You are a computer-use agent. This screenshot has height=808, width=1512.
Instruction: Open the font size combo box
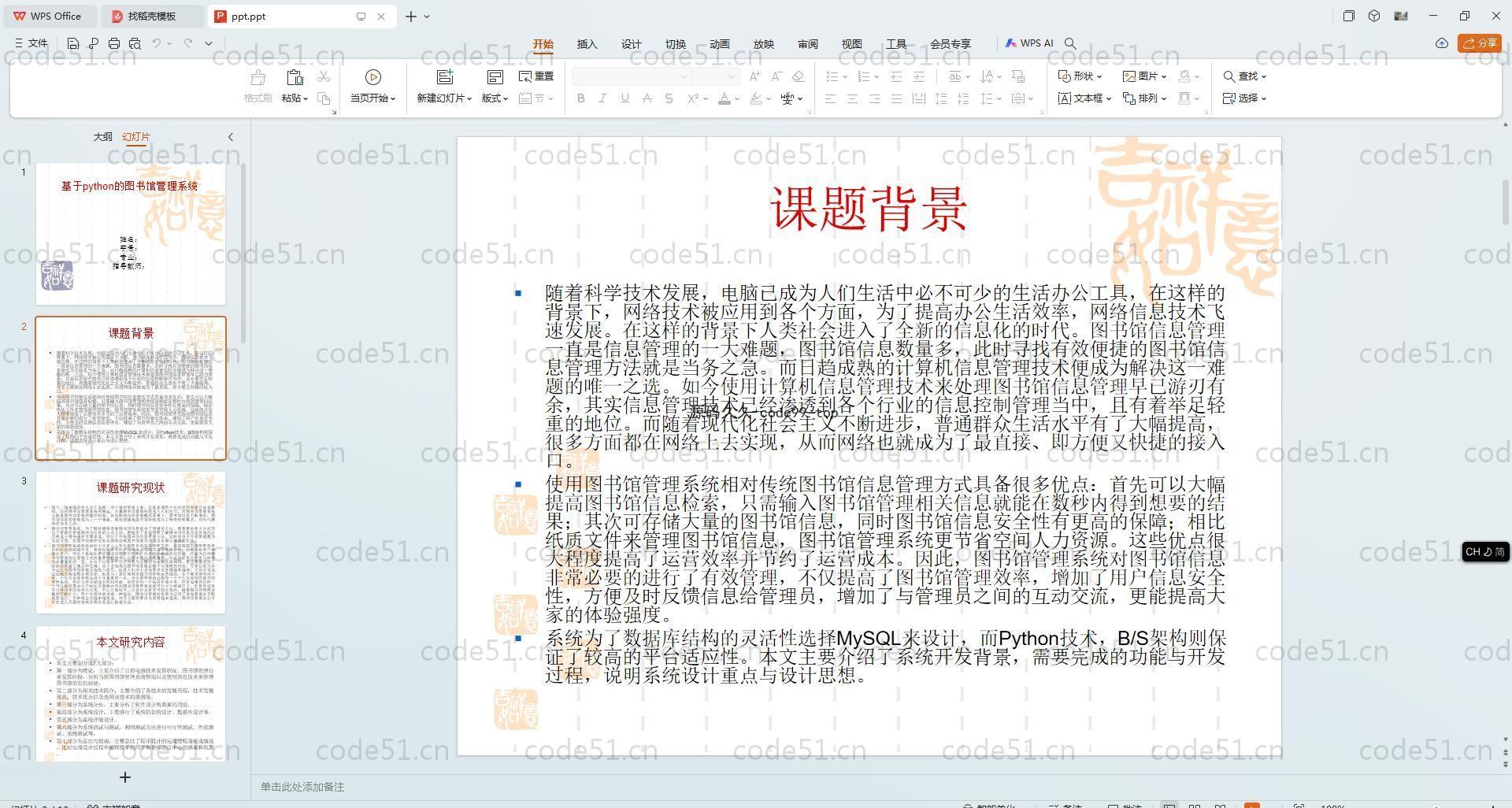pos(716,76)
